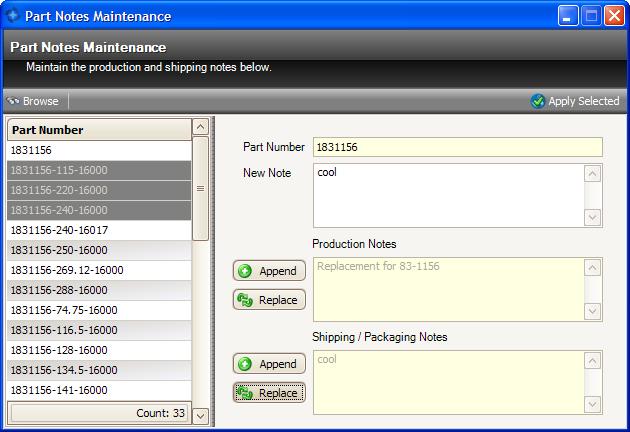Select part 1831156-240-16017 in list
630x432 pixels.
click(x=98, y=230)
